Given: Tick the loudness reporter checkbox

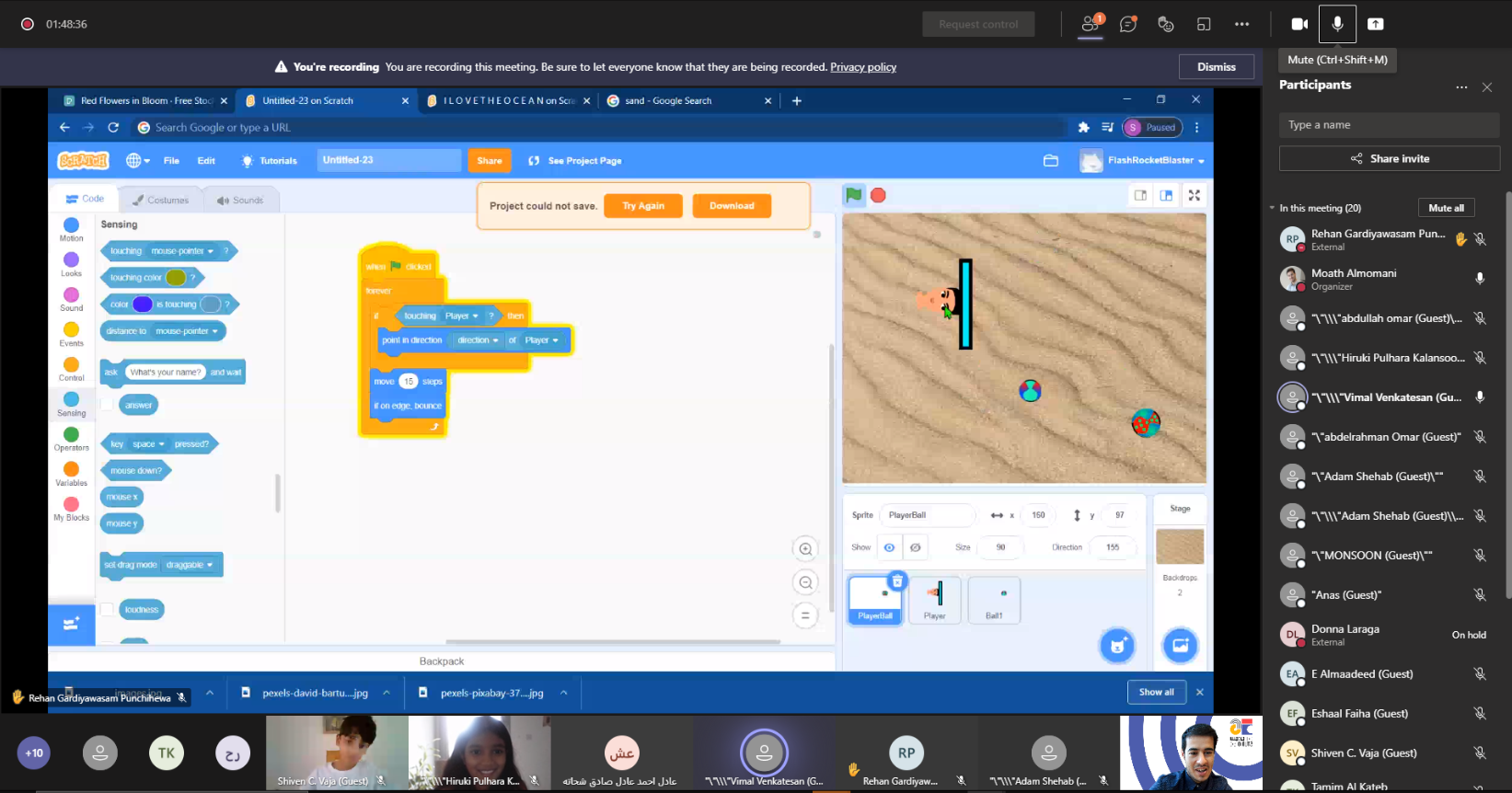Looking at the screenshot, I should coord(107,609).
